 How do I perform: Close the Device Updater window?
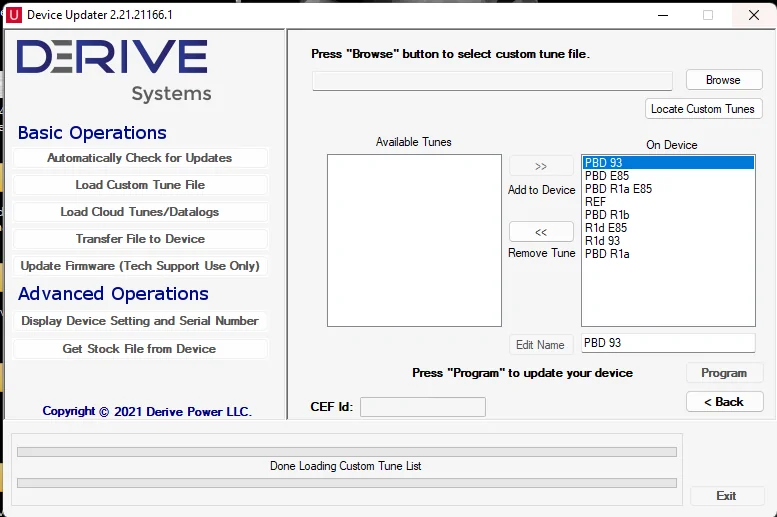pyautogui.click(x=754, y=15)
